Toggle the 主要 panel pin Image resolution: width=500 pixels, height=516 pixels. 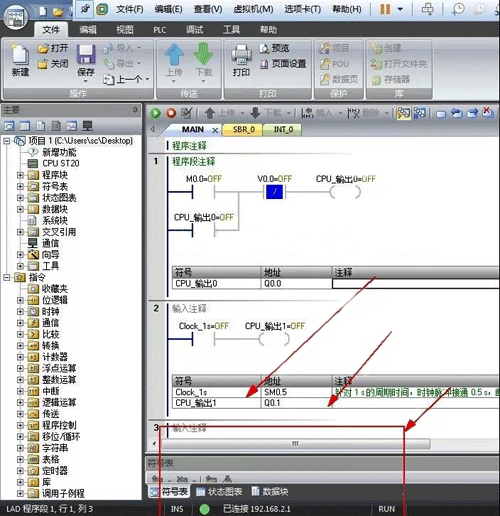click(135, 110)
